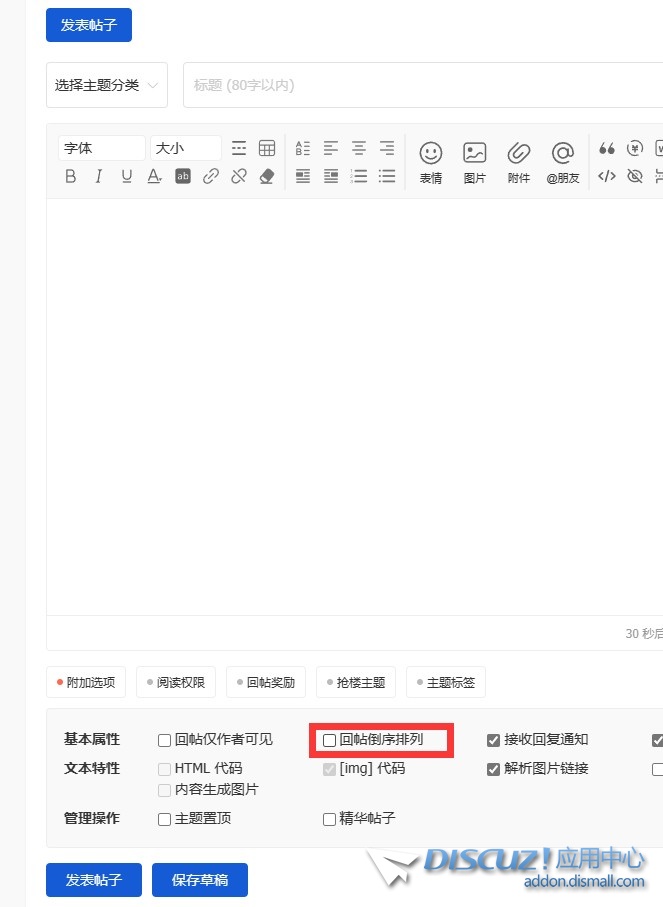Screen dimensions: 663x907
Task: Open the 大小 font size dropdown
Action: point(186,148)
